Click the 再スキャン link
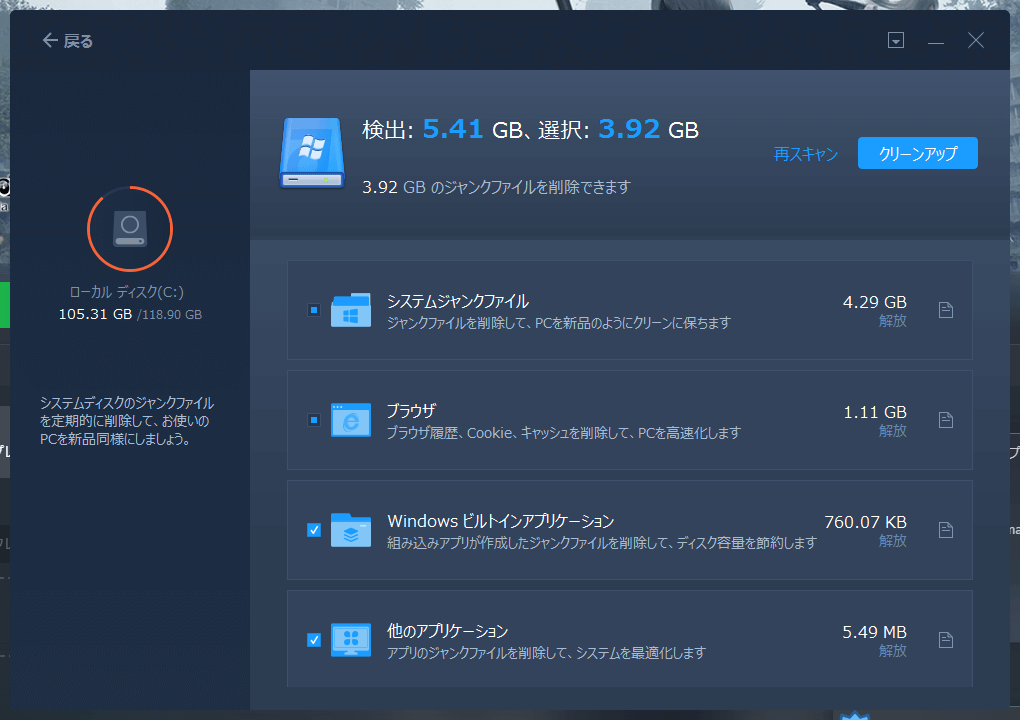This screenshot has height=720, width=1020. pyautogui.click(x=805, y=154)
